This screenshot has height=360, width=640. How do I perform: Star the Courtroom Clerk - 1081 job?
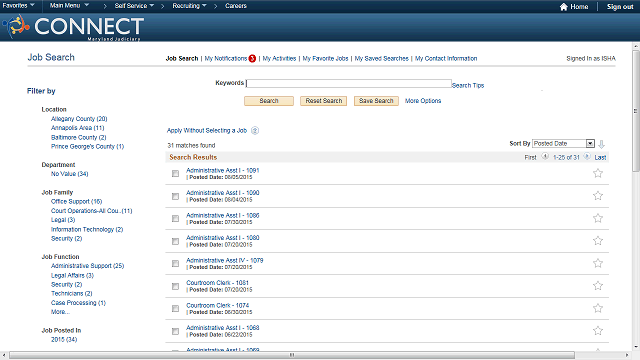598,285
